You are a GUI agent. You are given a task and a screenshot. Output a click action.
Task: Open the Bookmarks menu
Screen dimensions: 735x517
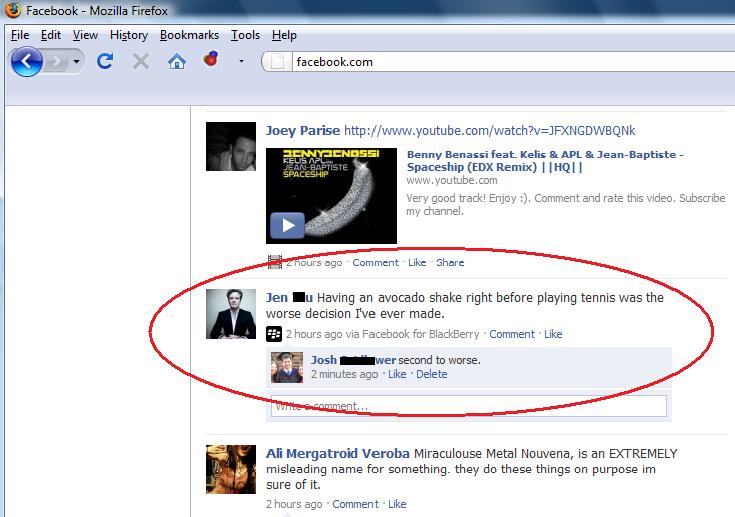[x=189, y=35]
